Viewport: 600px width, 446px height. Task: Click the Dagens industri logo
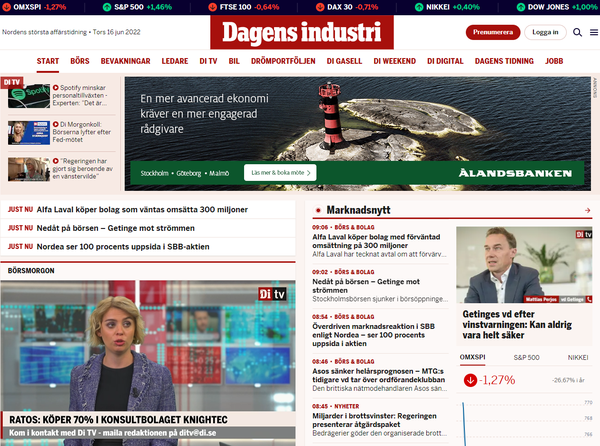click(302, 33)
